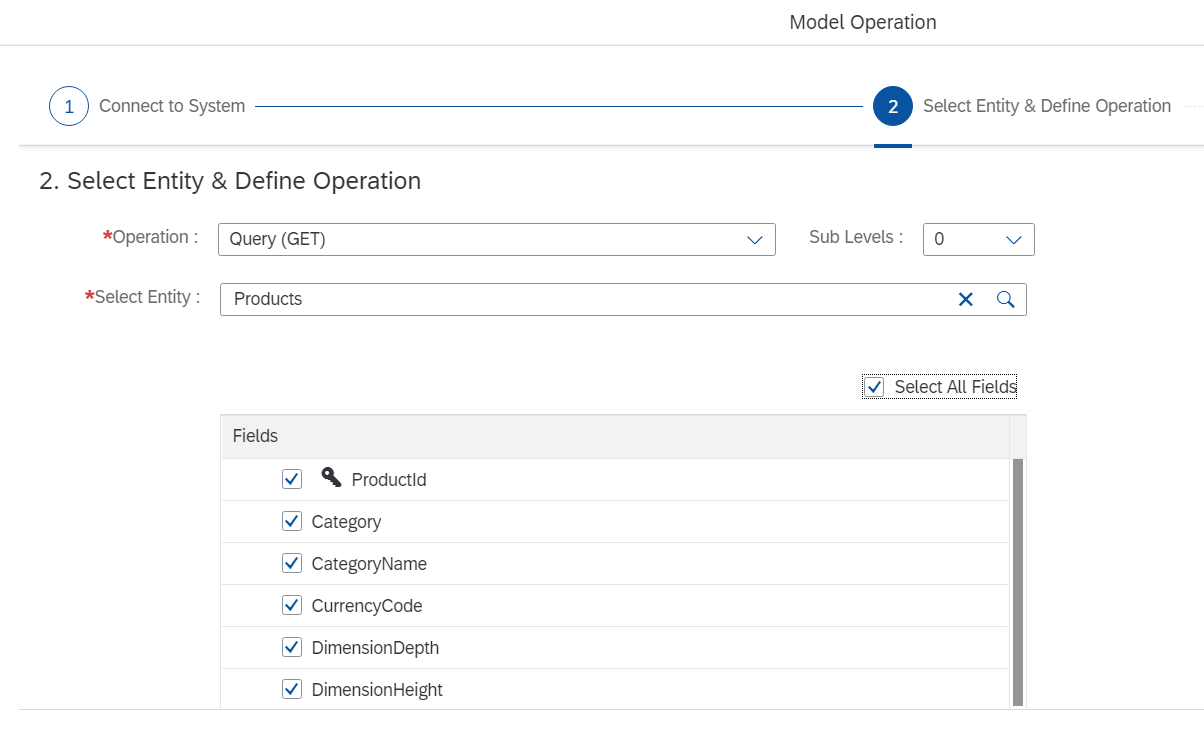Screen dimensions: 1204x731
Task: Deselect the CategoryName field checkbox
Action: 292,563
